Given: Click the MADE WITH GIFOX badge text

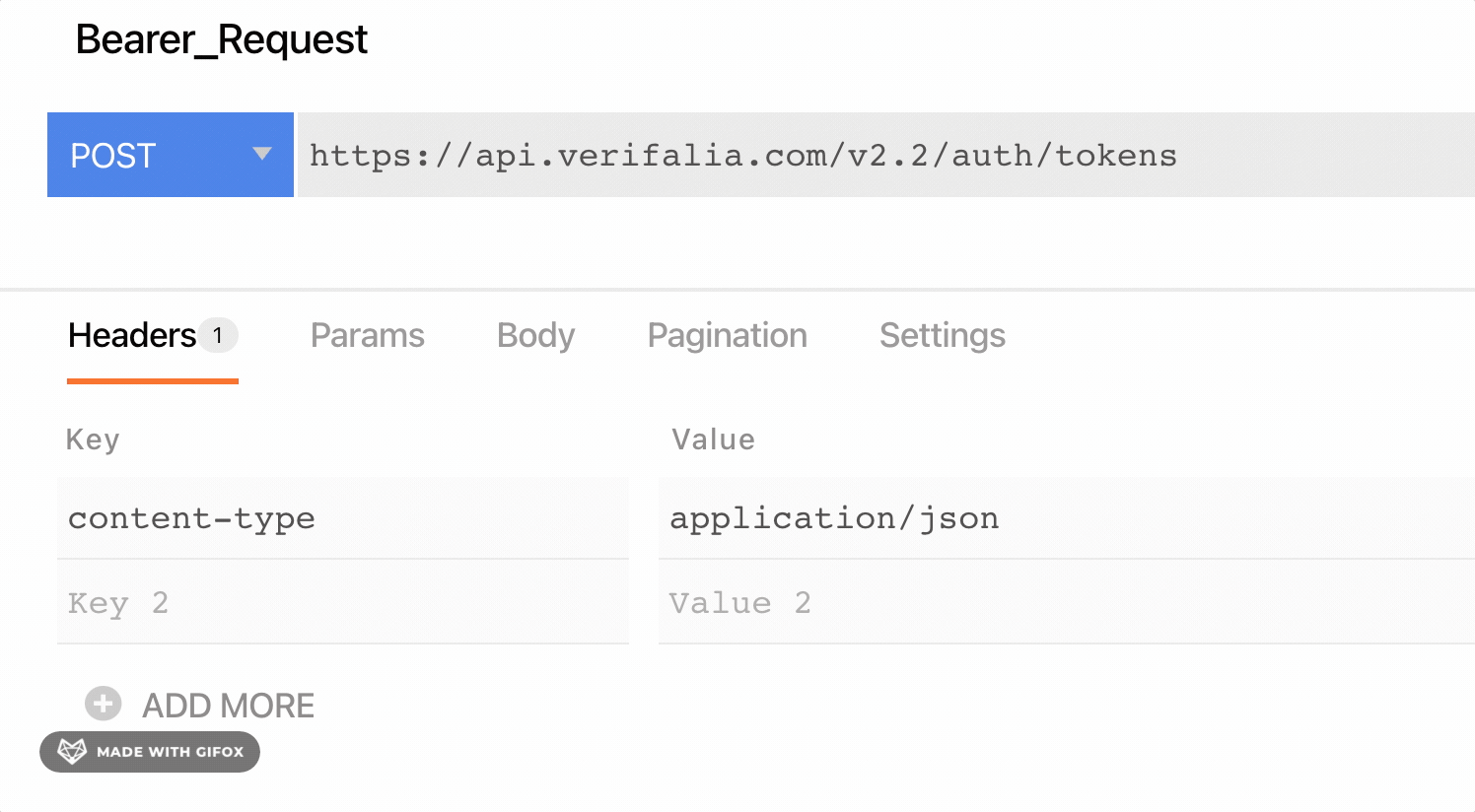Looking at the screenshot, I should coord(170,752).
